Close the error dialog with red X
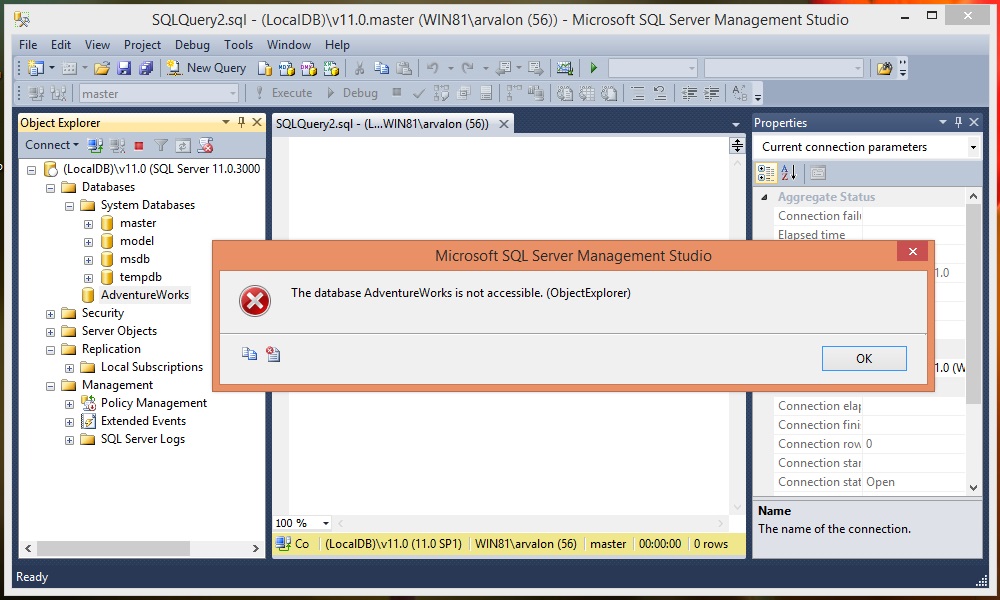The width and height of the screenshot is (1000, 600). tap(913, 251)
